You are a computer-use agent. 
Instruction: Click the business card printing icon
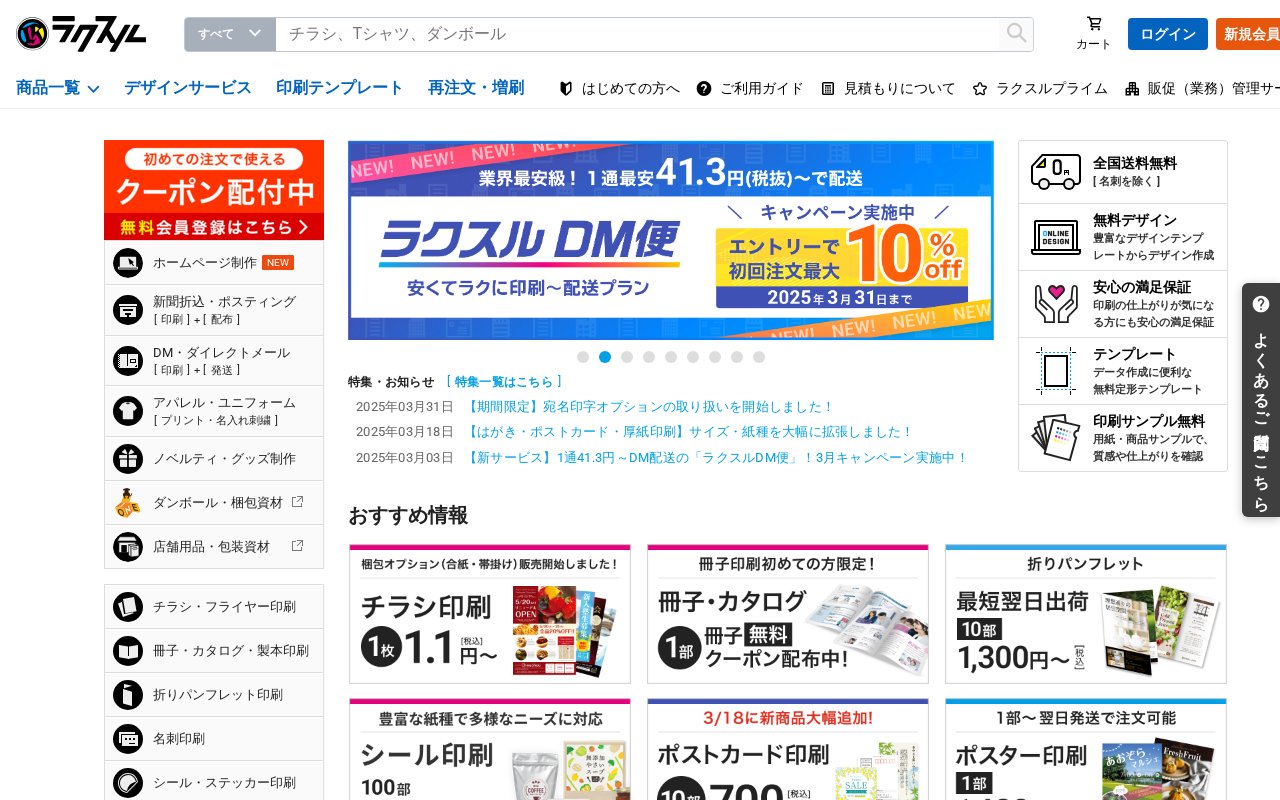click(128, 739)
